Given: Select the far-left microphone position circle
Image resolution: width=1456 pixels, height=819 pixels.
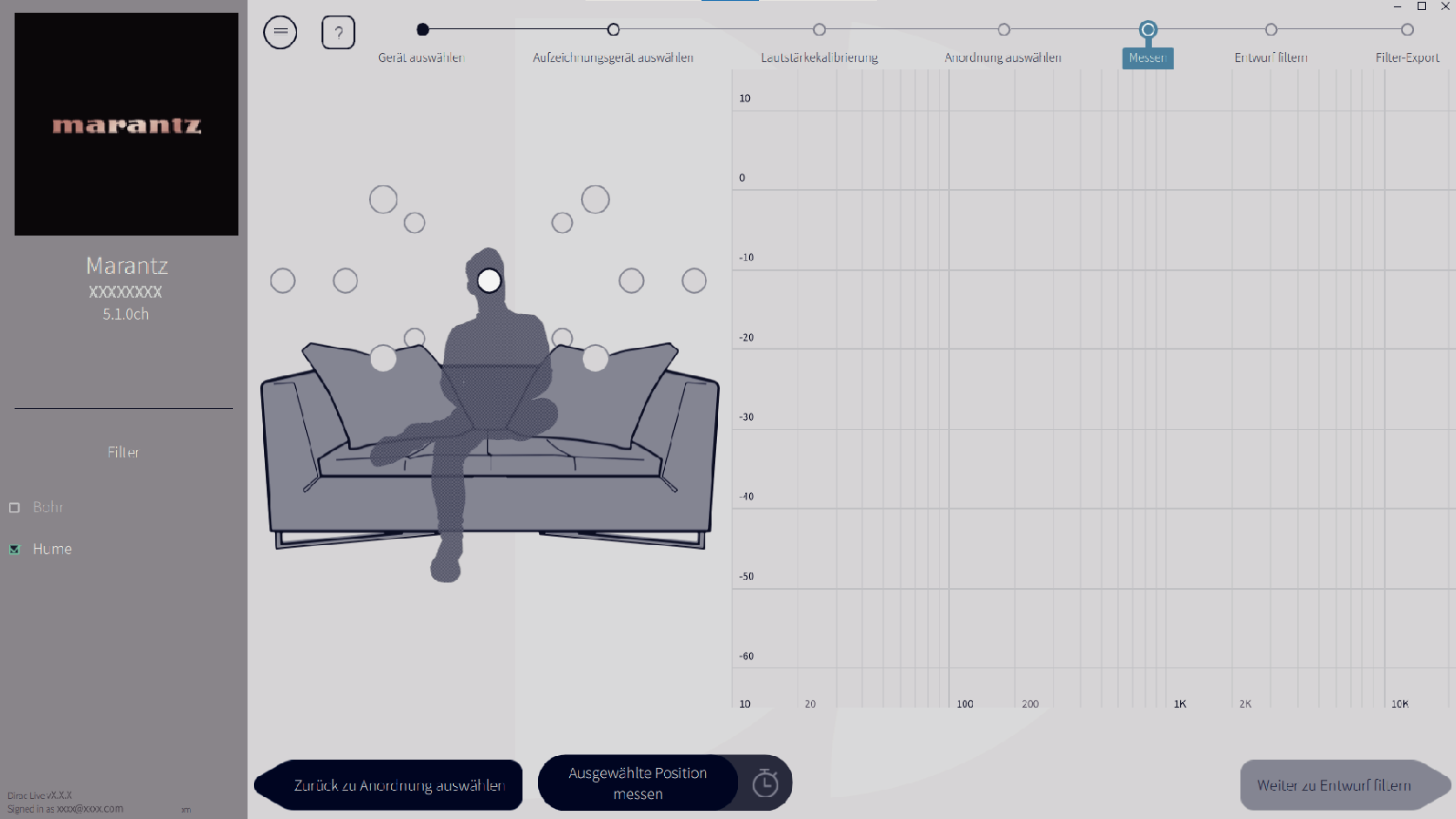Looking at the screenshot, I should [283, 281].
